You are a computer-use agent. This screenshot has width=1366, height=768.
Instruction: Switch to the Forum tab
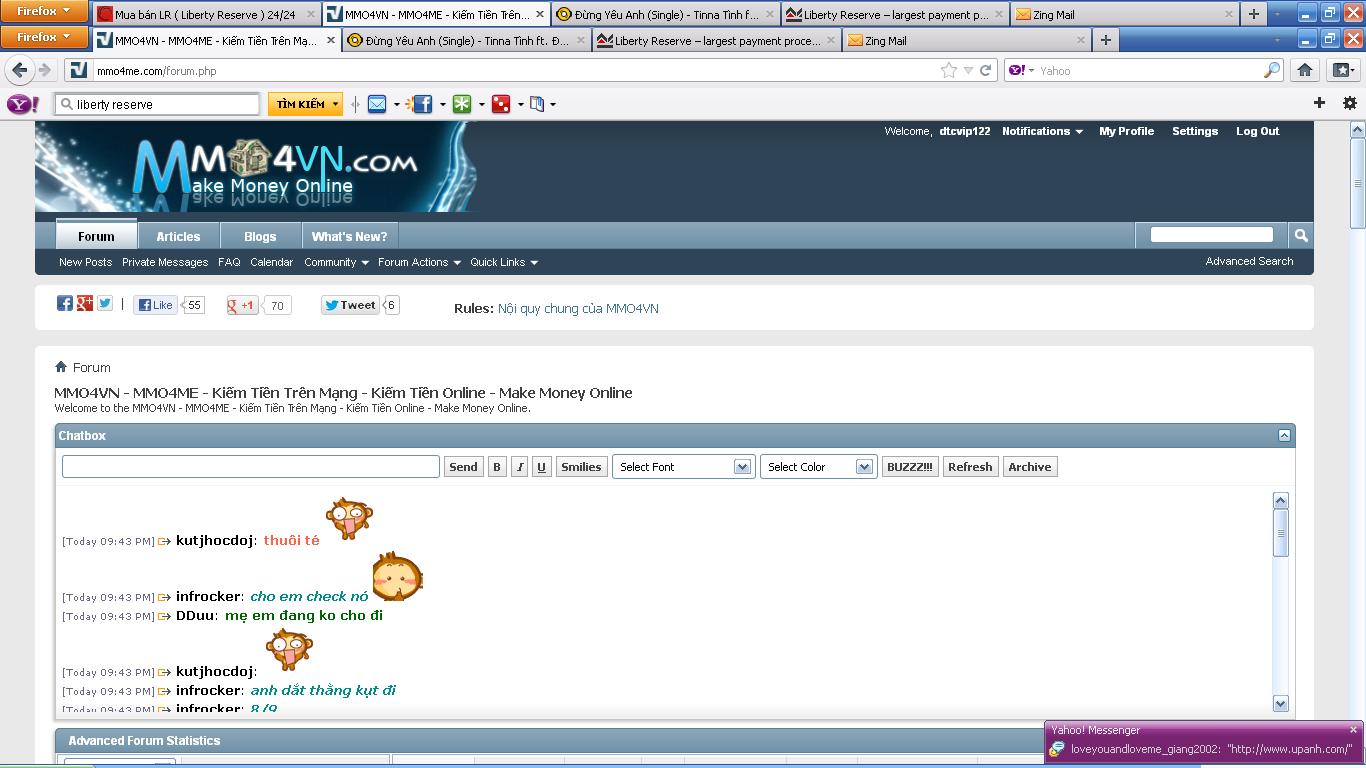coord(96,236)
